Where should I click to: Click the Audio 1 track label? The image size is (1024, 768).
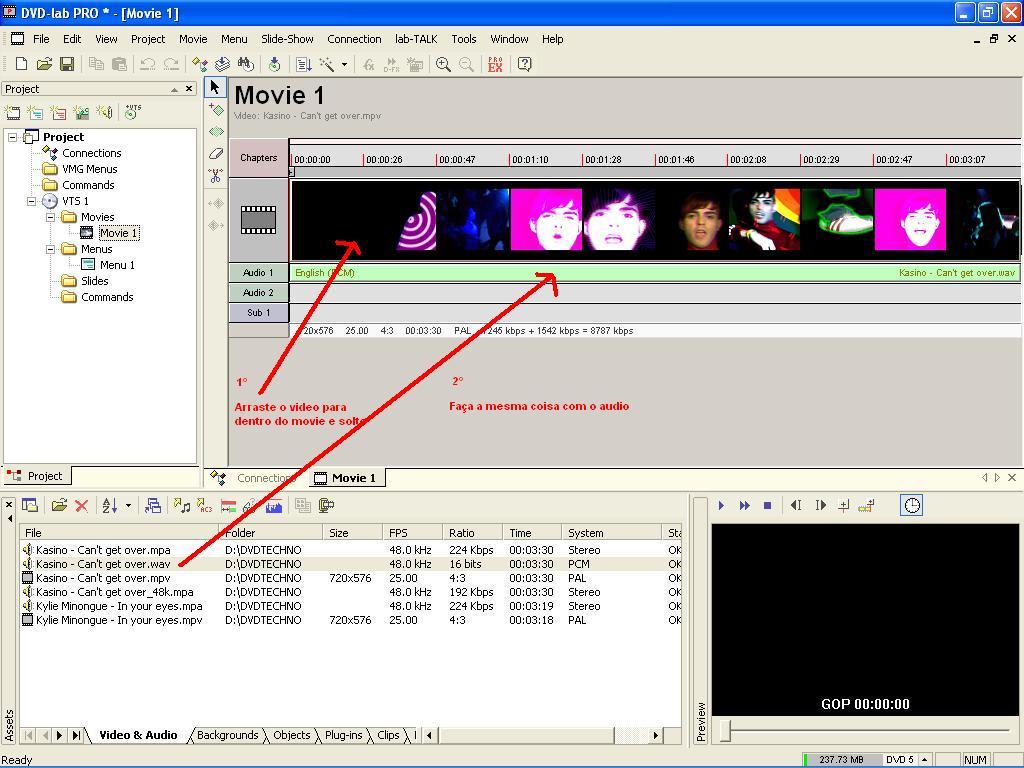259,273
